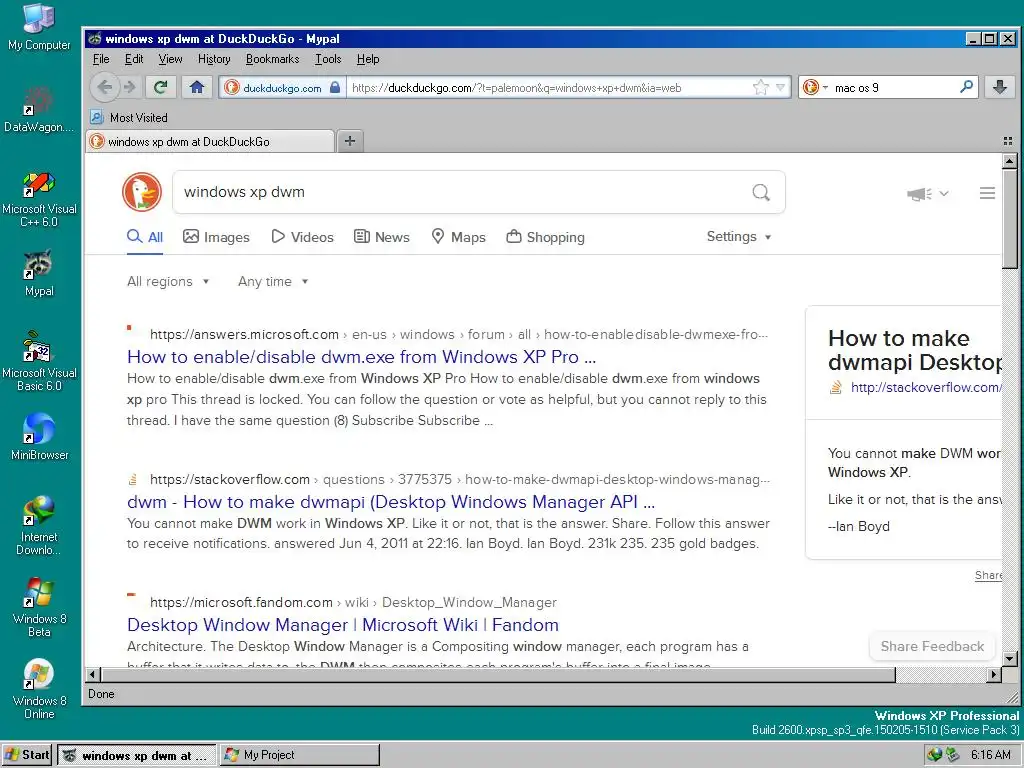Go back with the browser Back arrow
1024x768 pixels.
(104, 87)
